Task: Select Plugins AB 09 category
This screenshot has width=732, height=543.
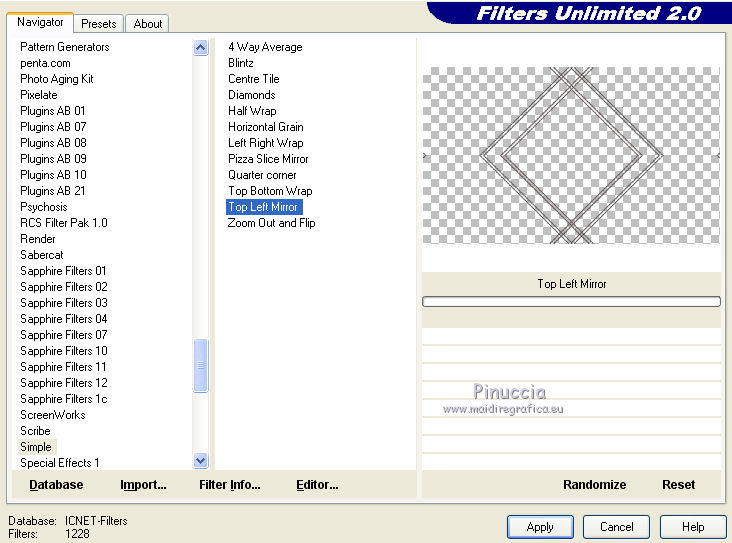Action: coord(53,159)
